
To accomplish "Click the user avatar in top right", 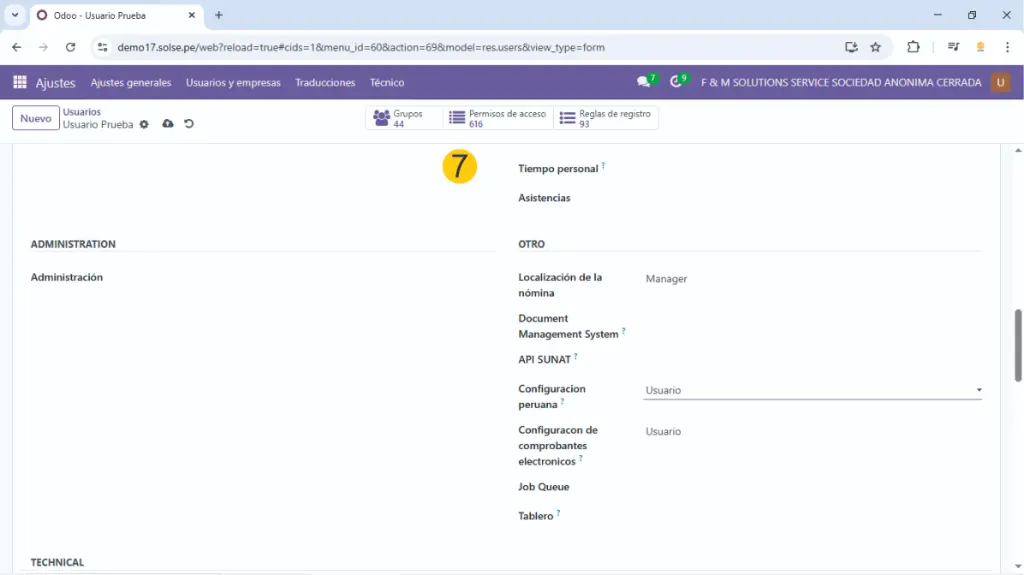I will pyautogui.click(x=1000, y=82).
